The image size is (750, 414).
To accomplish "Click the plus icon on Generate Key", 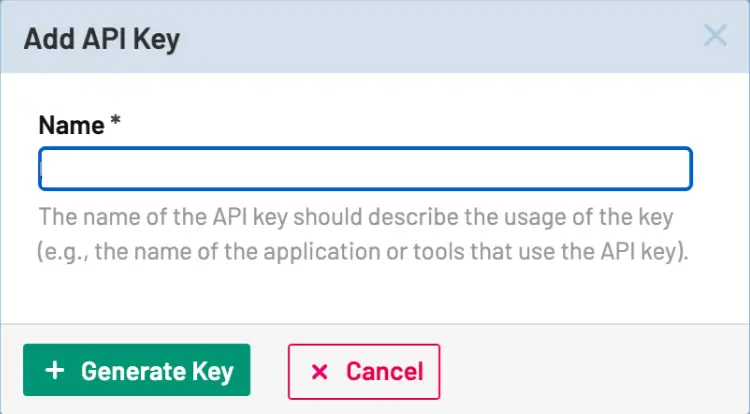I will click(56, 371).
